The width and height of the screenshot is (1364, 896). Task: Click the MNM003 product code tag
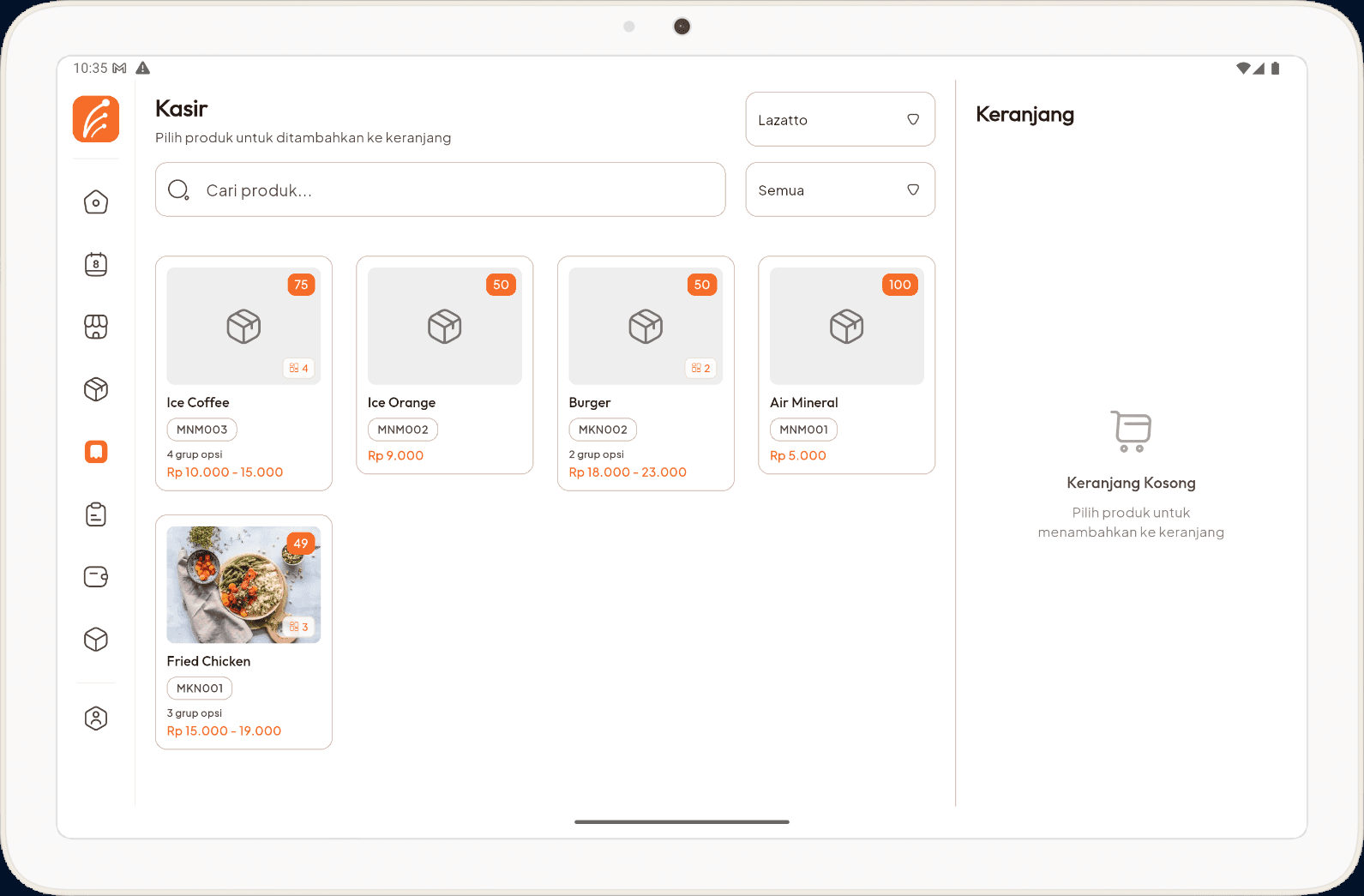[x=202, y=430]
